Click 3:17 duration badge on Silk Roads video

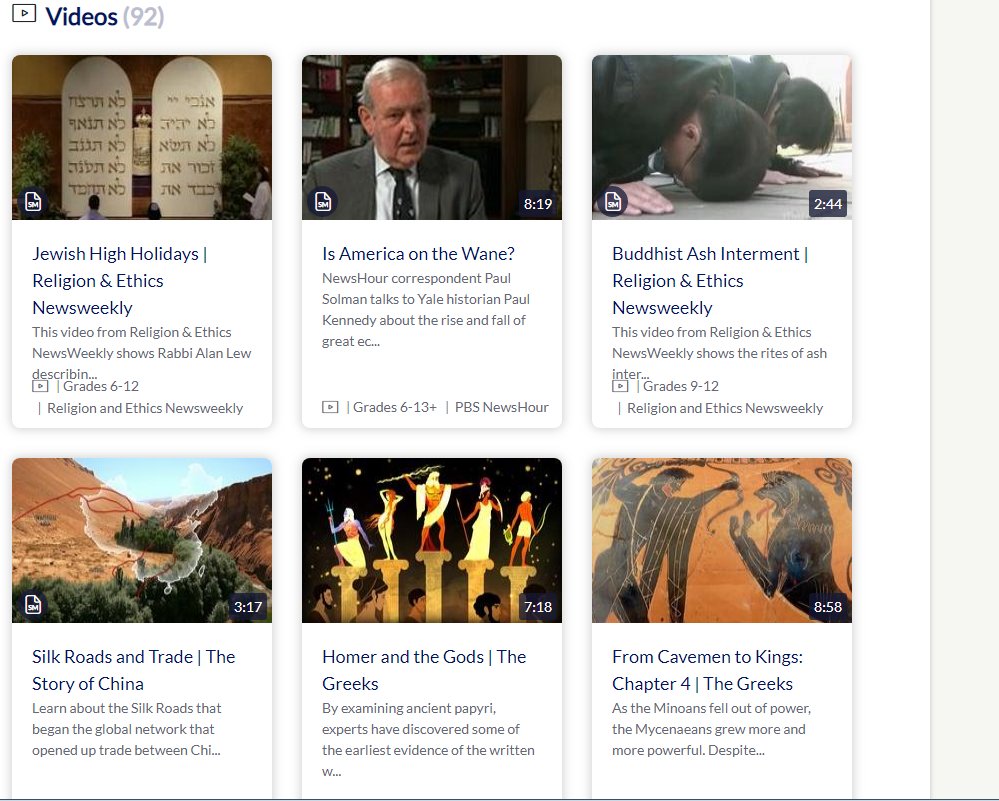pos(248,607)
